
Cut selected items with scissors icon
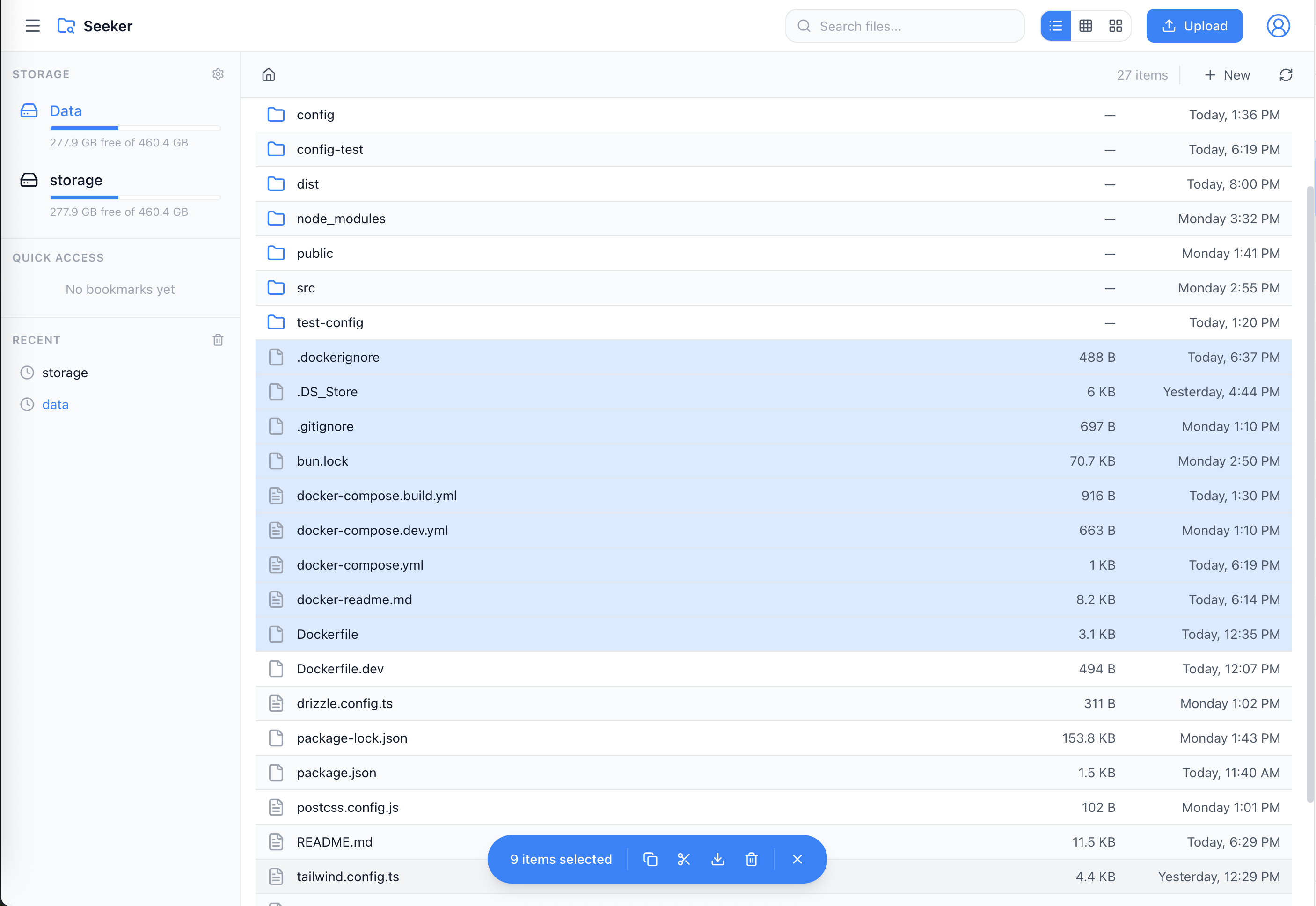[684, 859]
